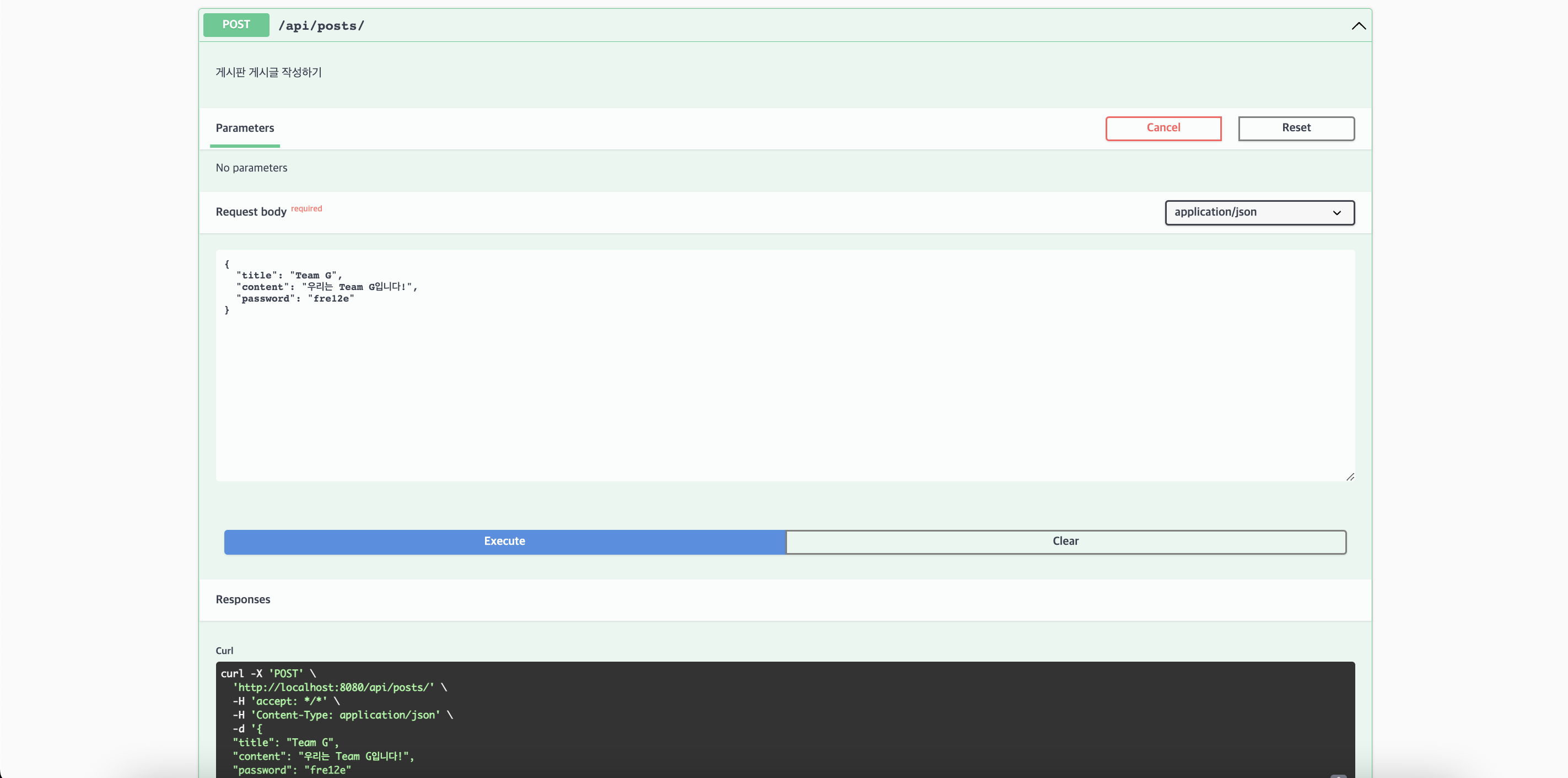Click the Curl section label
The height and width of the screenshot is (778, 1568).
click(225, 650)
